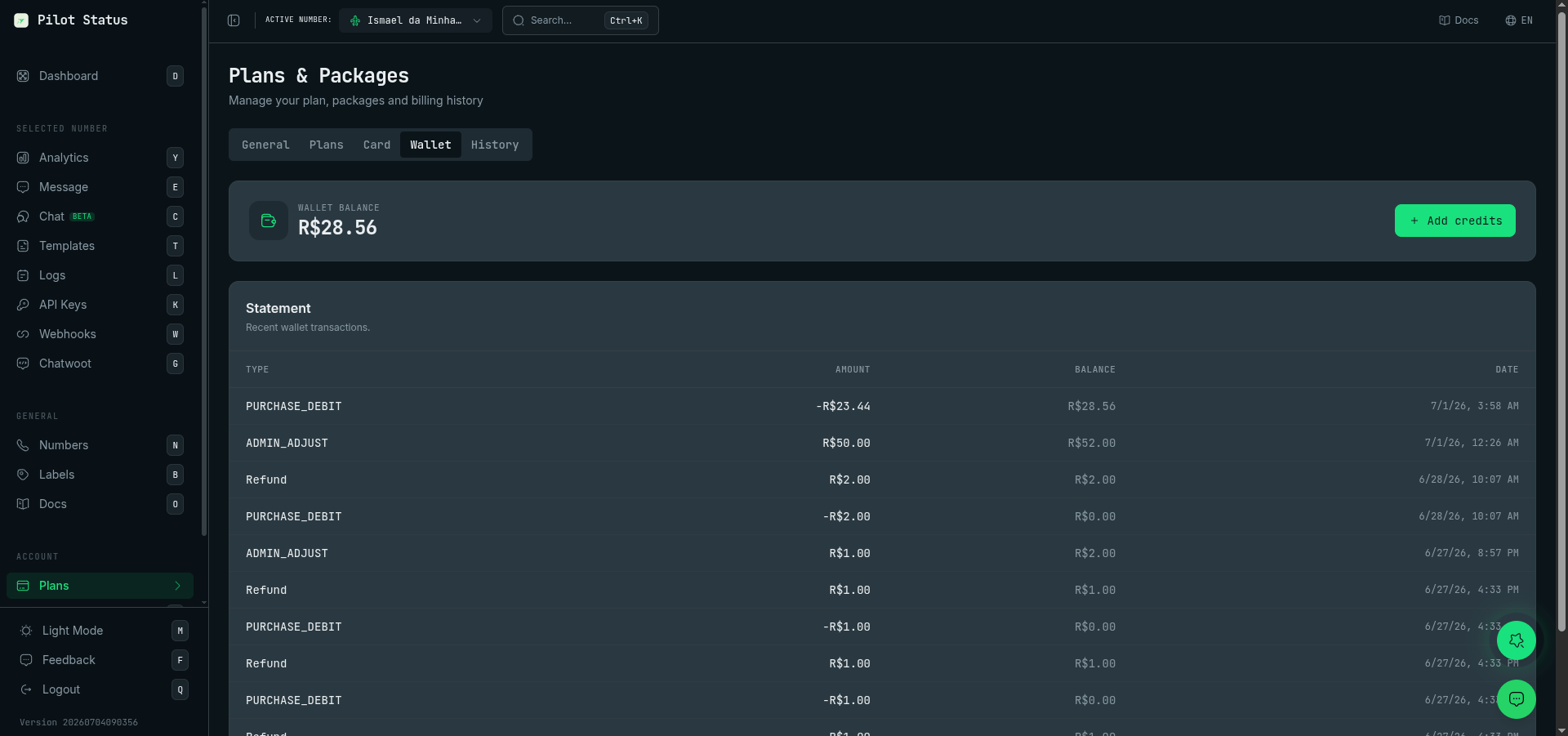Image resolution: width=1568 pixels, height=736 pixels.
Task: Click the TYPE column header
Action: pos(257,370)
